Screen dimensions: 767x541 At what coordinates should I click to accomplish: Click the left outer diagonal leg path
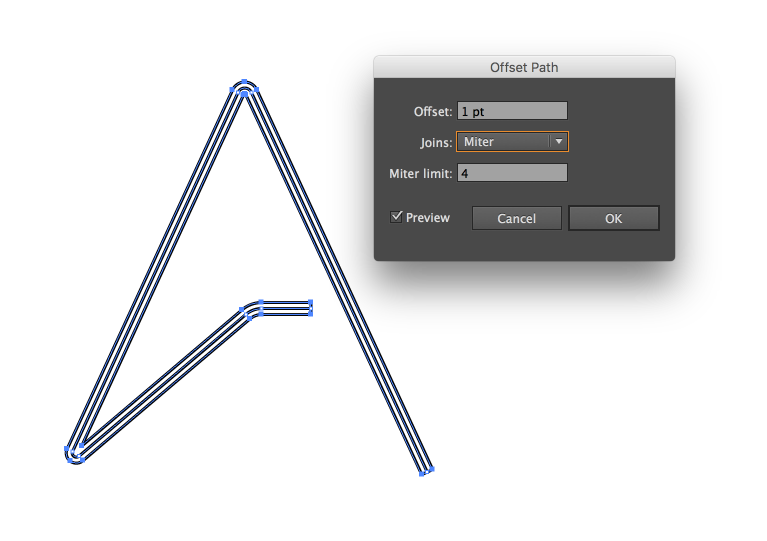click(x=154, y=269)
